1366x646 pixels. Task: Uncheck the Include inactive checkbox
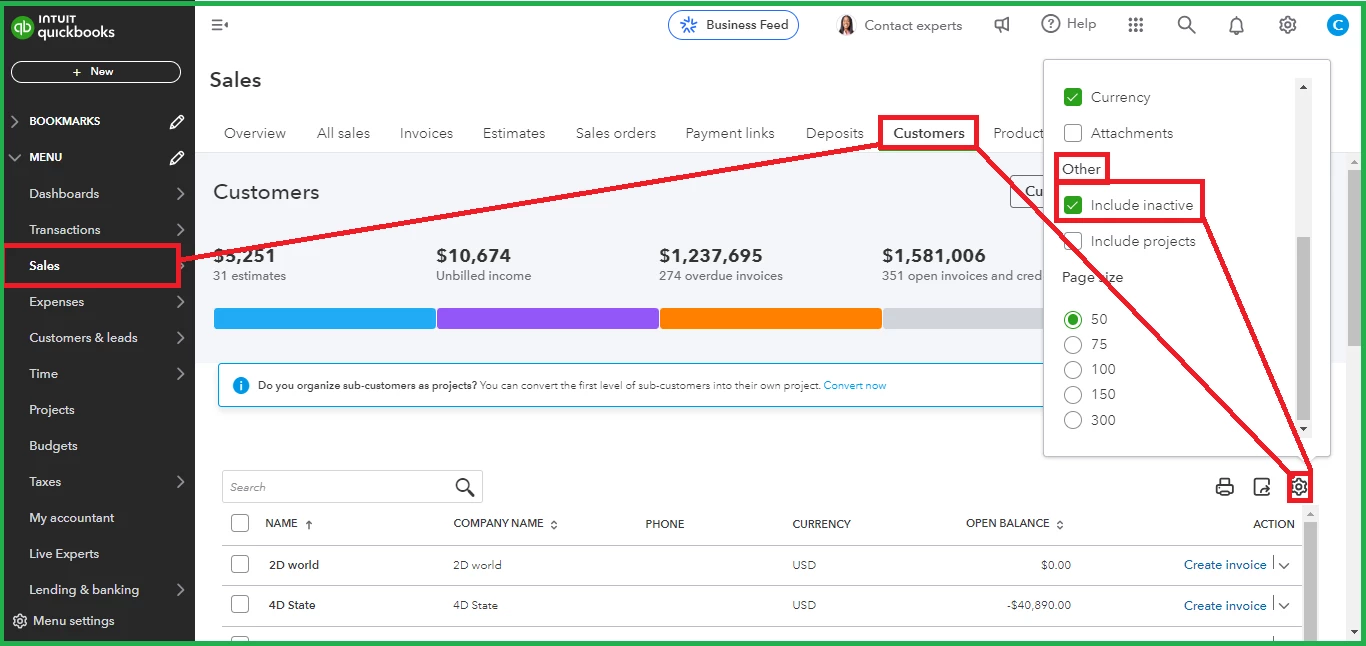[x=1073, y=205]
